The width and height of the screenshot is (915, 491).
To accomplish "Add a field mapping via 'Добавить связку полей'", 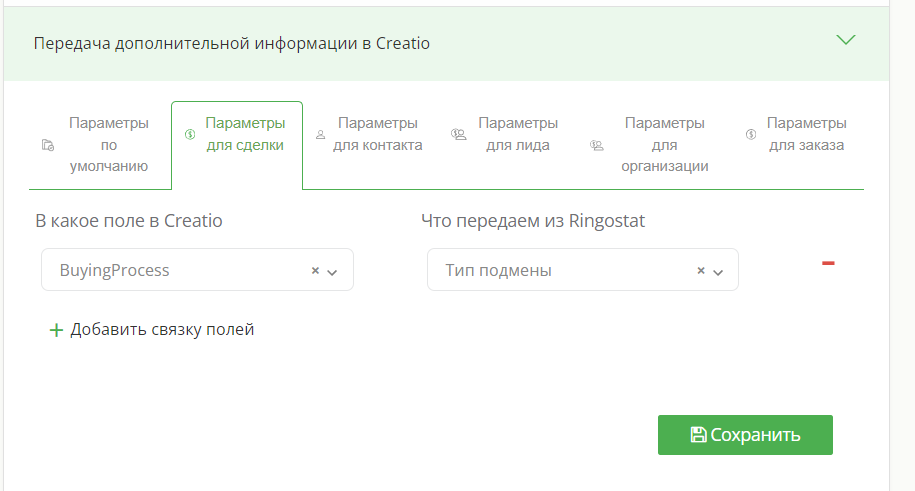I will click(x=152, y=330).
